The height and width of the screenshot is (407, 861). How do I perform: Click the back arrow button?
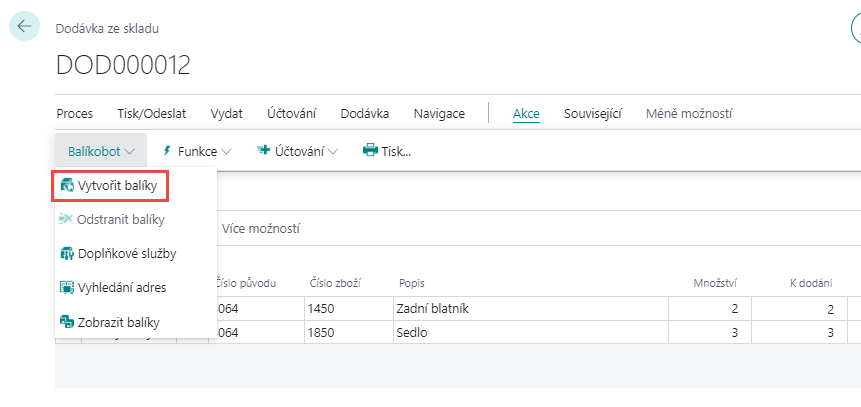pyautogui.click(x=24, y=26)
